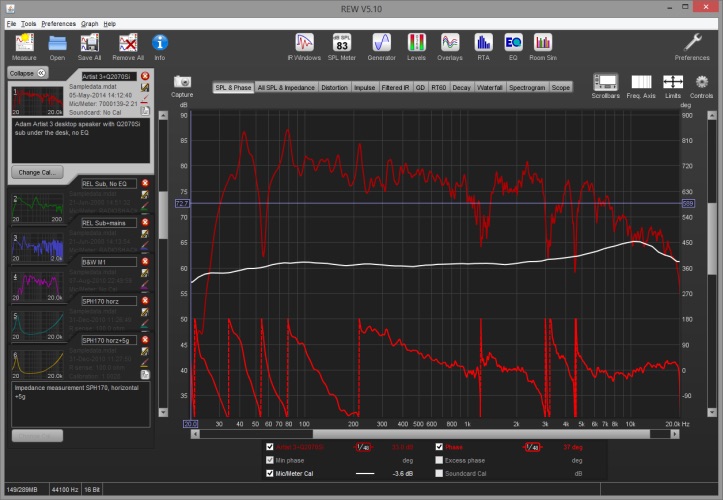Open the Graph menu
Viewport: 723px width, 500px height.
89,24
